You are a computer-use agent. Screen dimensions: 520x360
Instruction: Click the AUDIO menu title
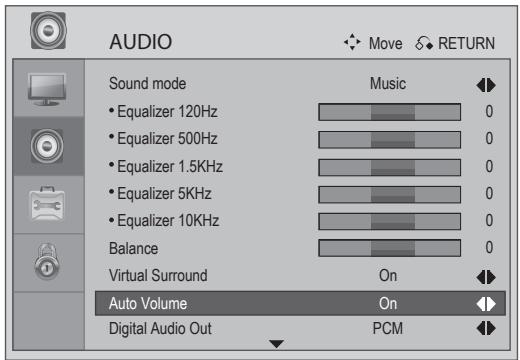(141, 42)
